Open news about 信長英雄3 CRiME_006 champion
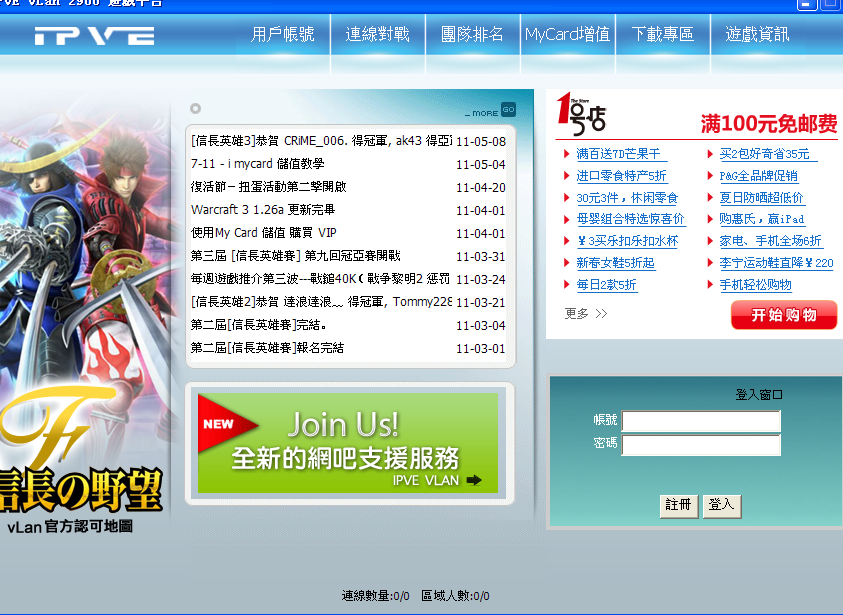Viewport: 843px width, 615px height. [x=322, y=141]
